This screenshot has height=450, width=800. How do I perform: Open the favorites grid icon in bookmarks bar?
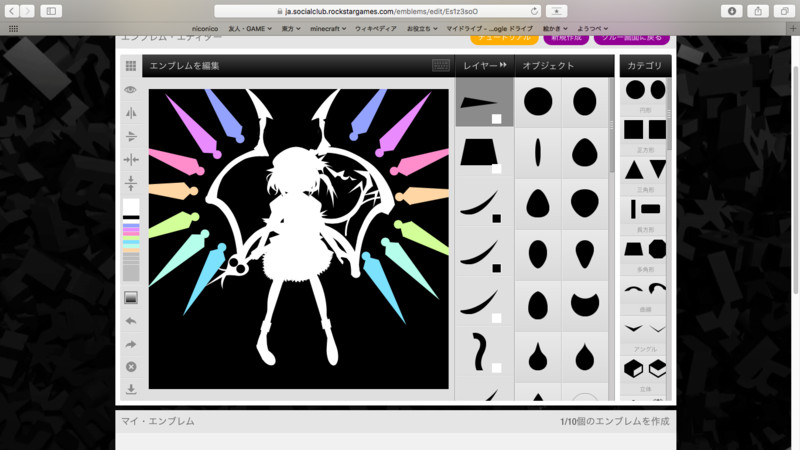click(x=13, y=29)
